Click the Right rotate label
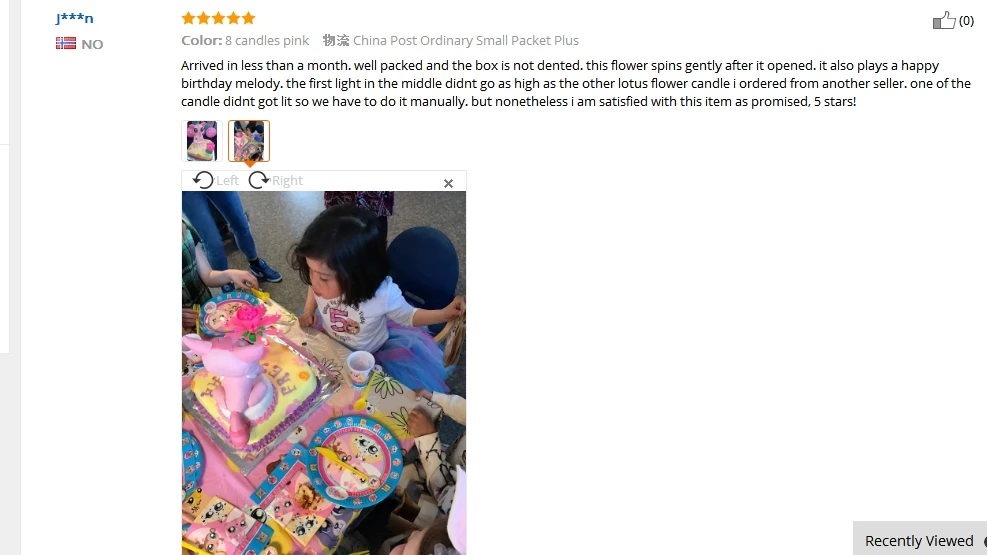This screenshot has height=555, width=987. pyautogui.click(x=287, y=181)
